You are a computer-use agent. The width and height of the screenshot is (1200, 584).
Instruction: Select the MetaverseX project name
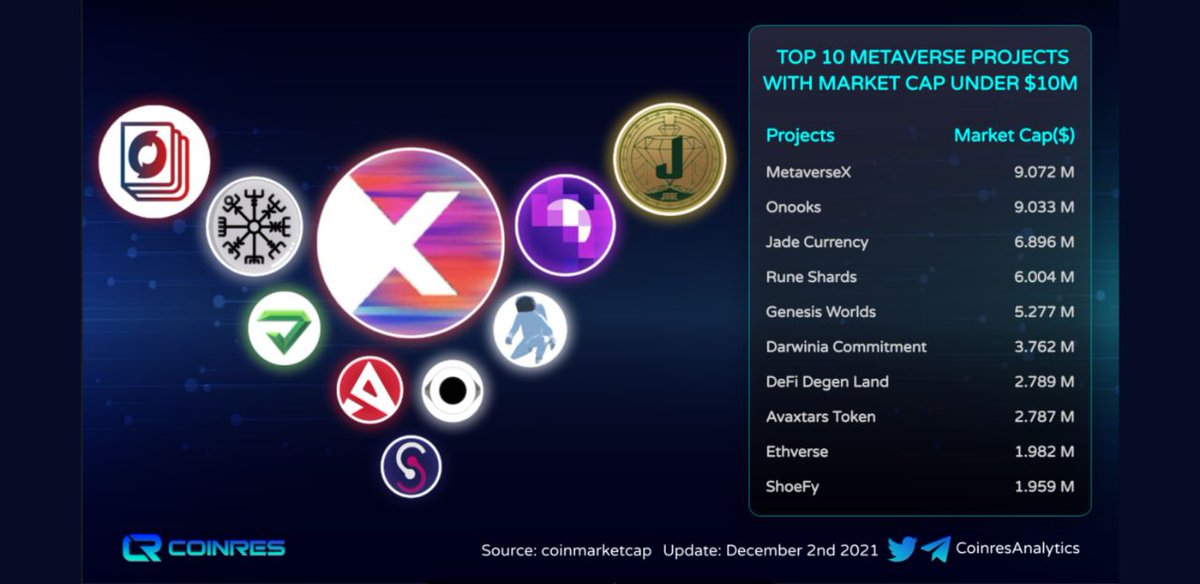coord(808,172)
